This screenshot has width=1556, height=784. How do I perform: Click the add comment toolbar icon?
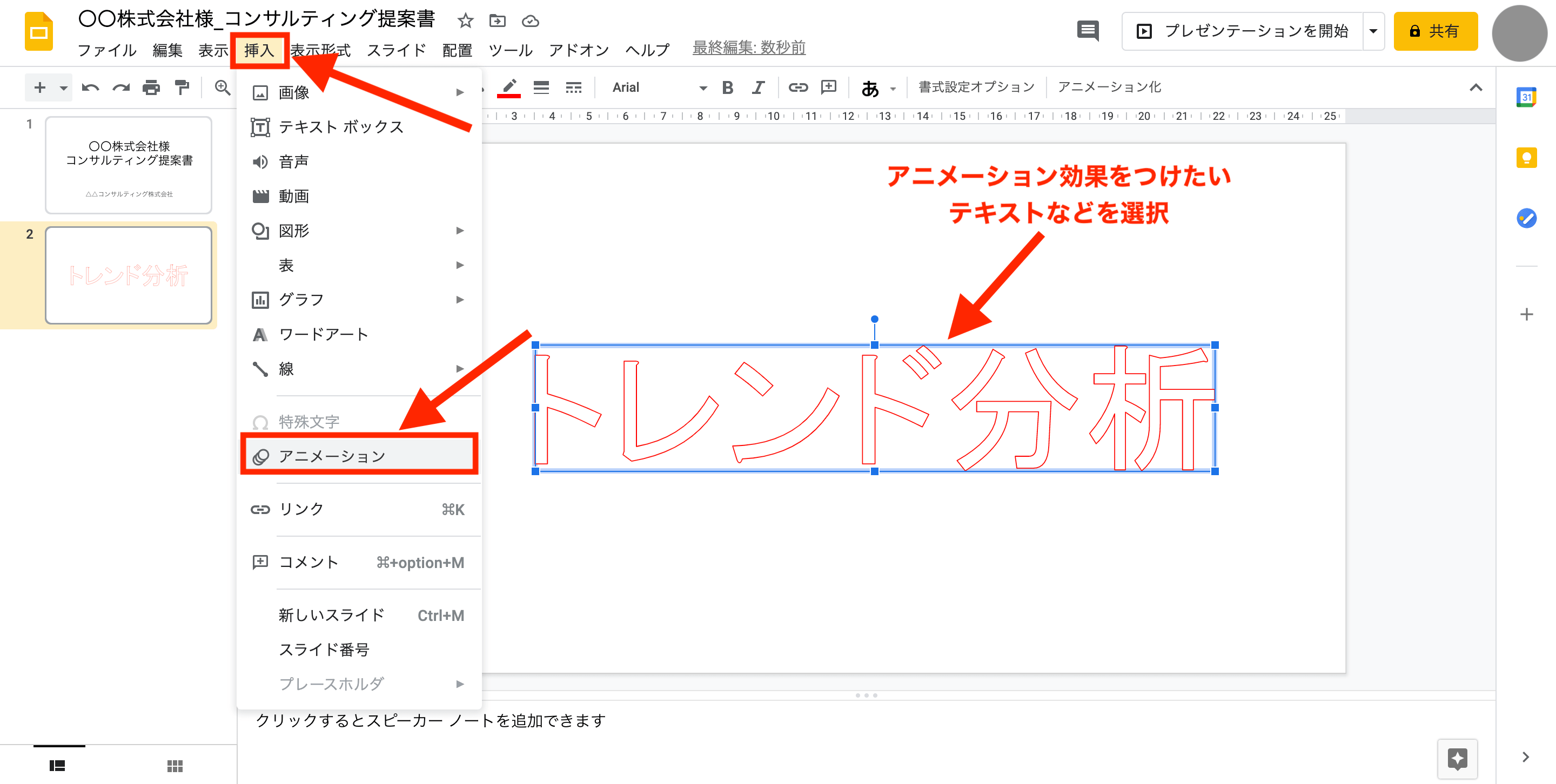click(x=829, y=87)
